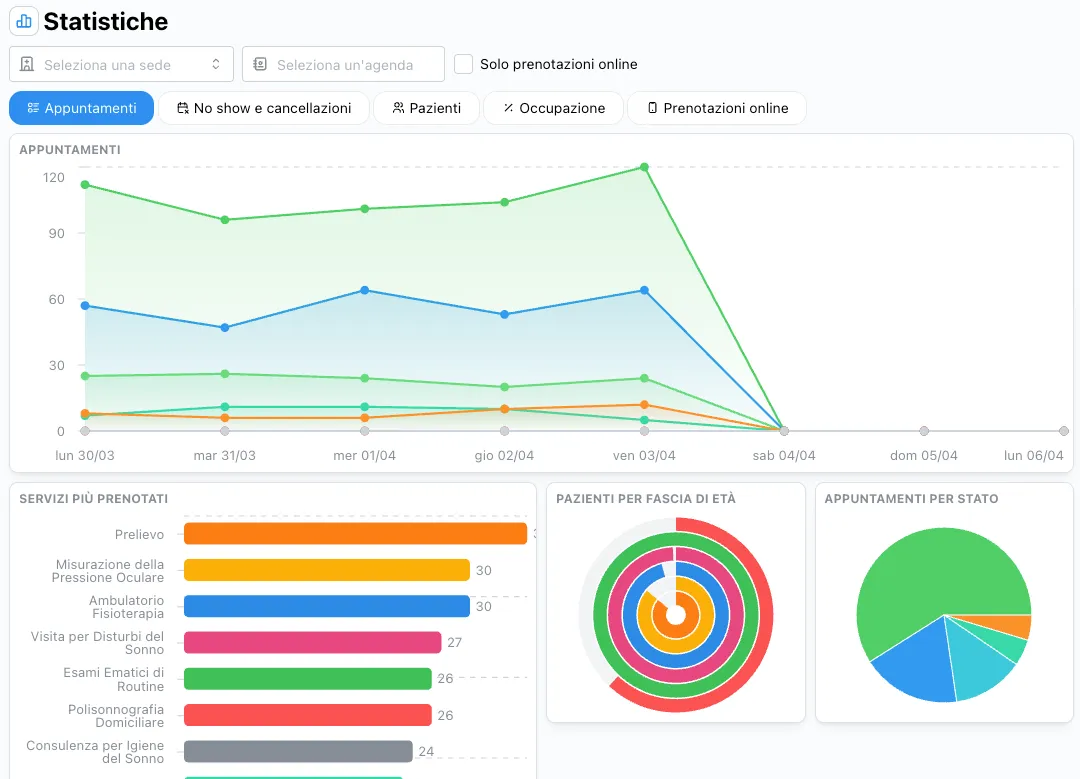Click the bar chart icon beside the Statistiche title

coord(23,21)
